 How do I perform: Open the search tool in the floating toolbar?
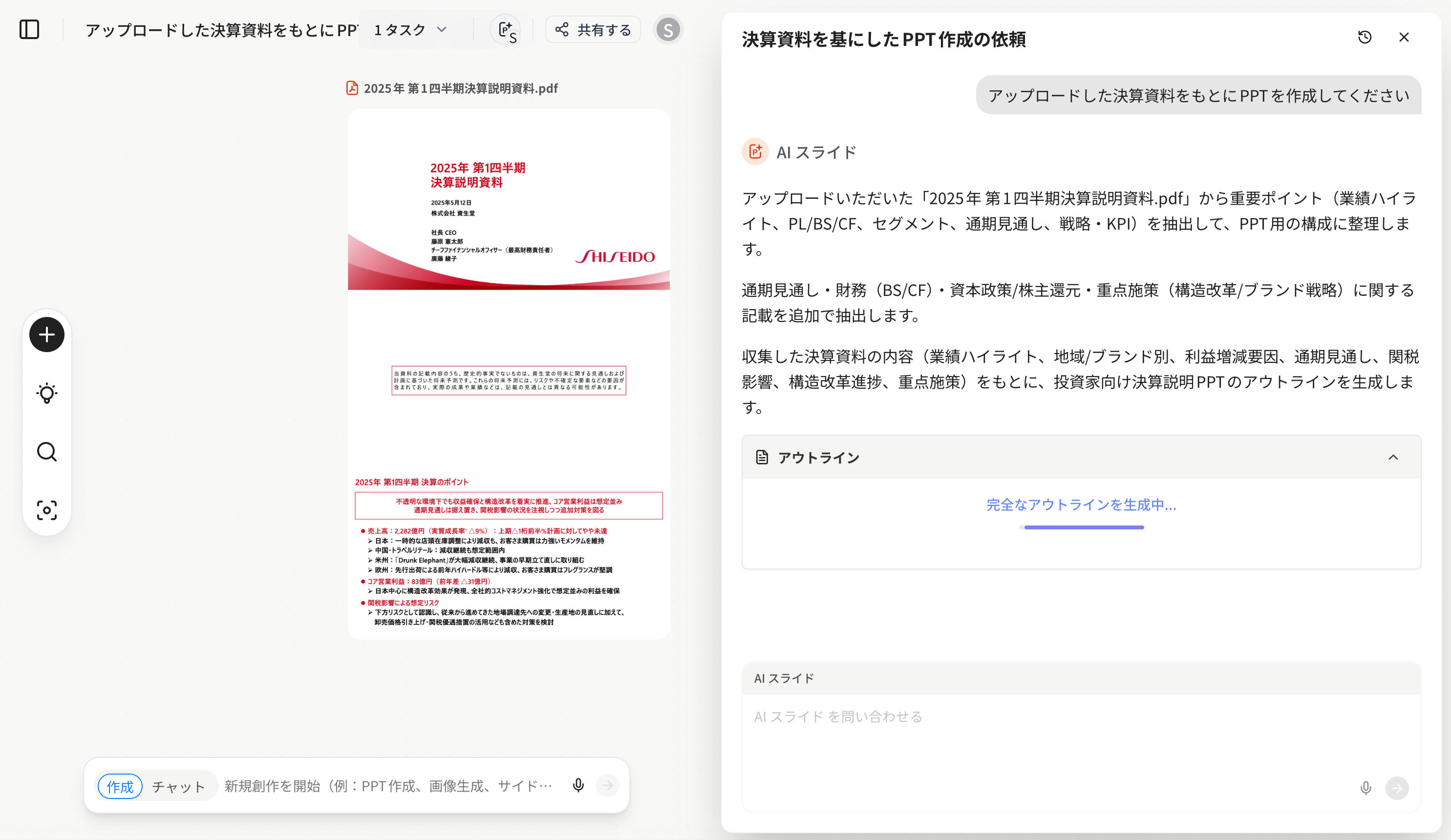46,452
